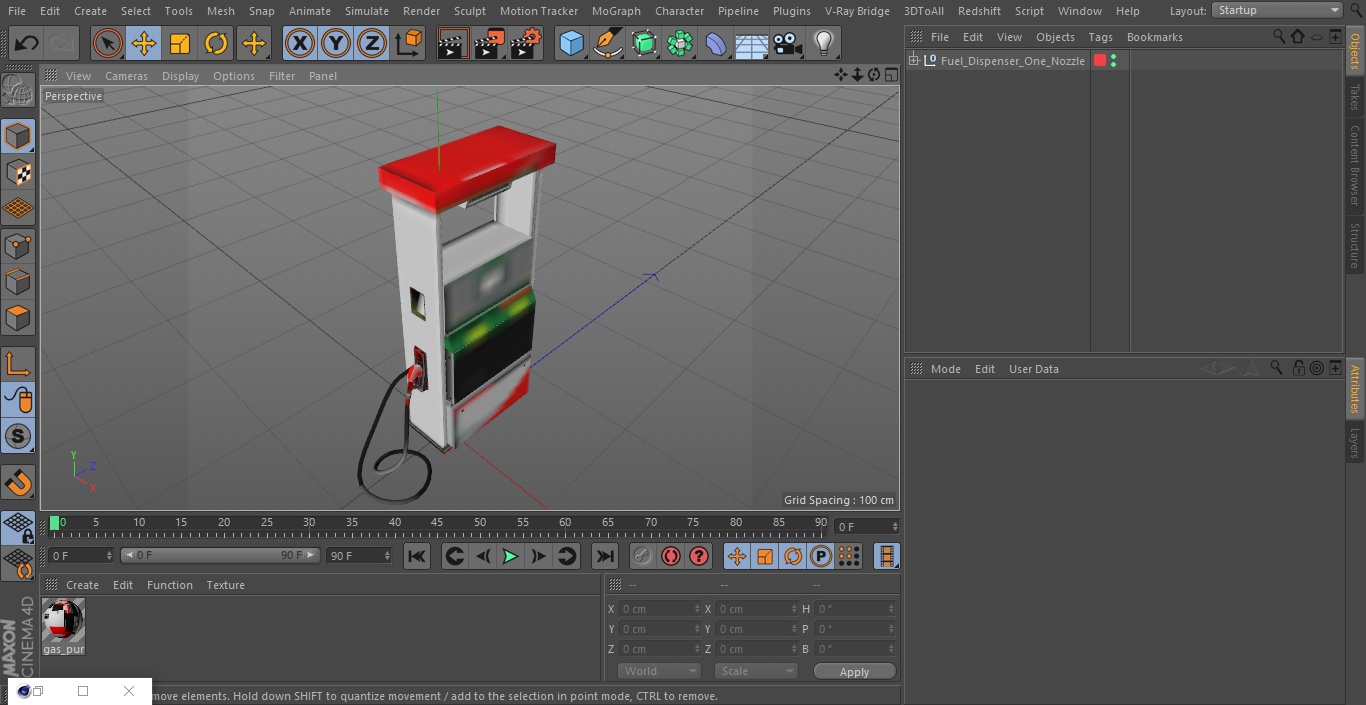Add a Subdivision Surface generator

click(x=644, y=44)
